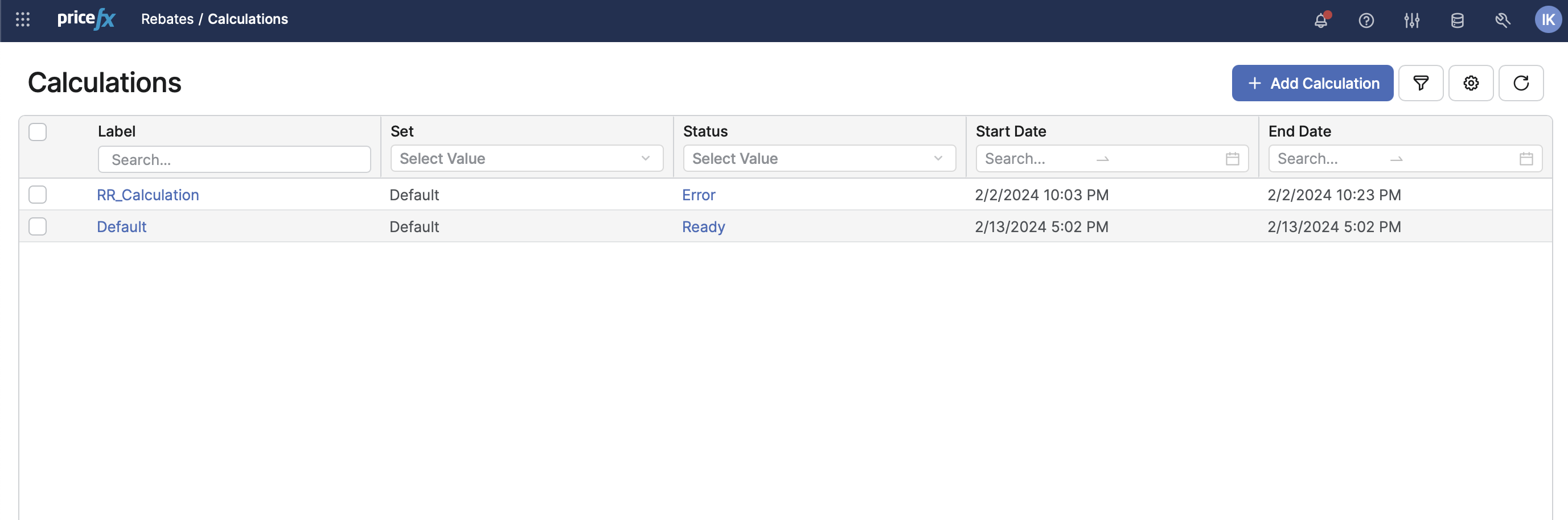Viewport: 1568px width, 520px height.
Task: Click the Add Calculation button
Action: click(x=1312, y=83)
